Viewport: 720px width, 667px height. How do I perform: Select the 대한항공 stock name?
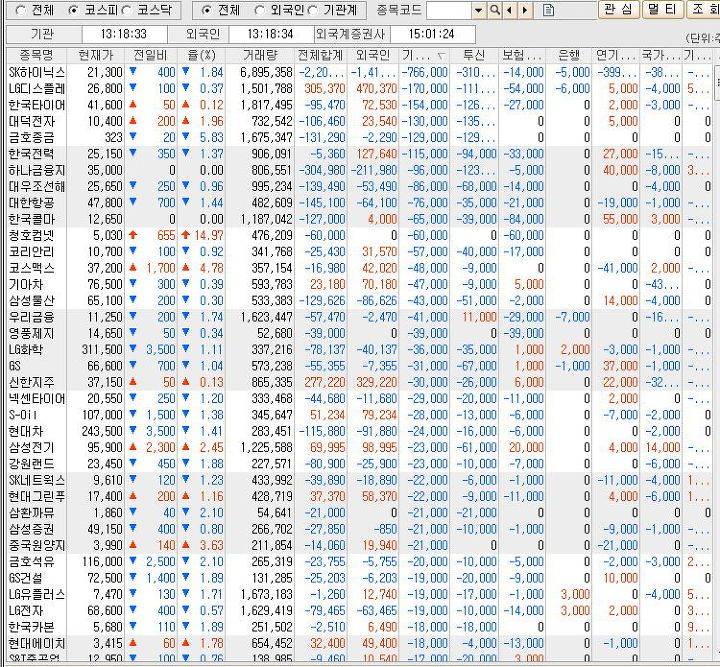tap(32, 203)
